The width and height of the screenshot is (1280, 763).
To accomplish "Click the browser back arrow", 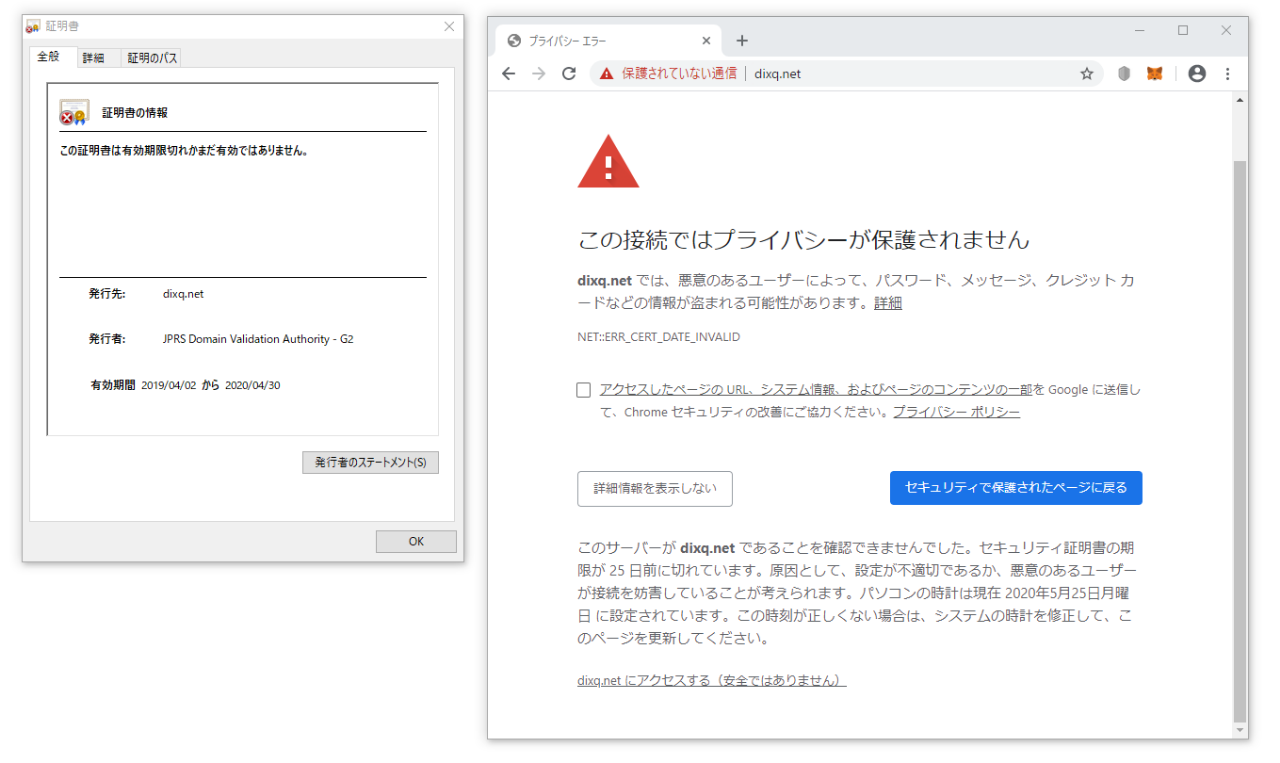I will point(509,74).
